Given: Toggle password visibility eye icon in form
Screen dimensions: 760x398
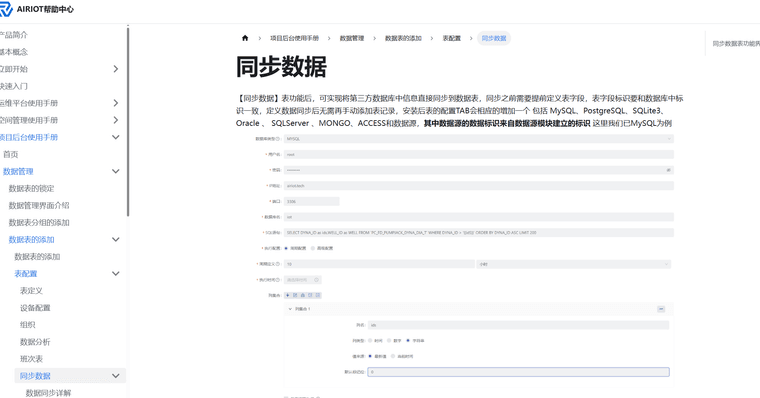Looking at the screenshot, I should coord(668,170).
